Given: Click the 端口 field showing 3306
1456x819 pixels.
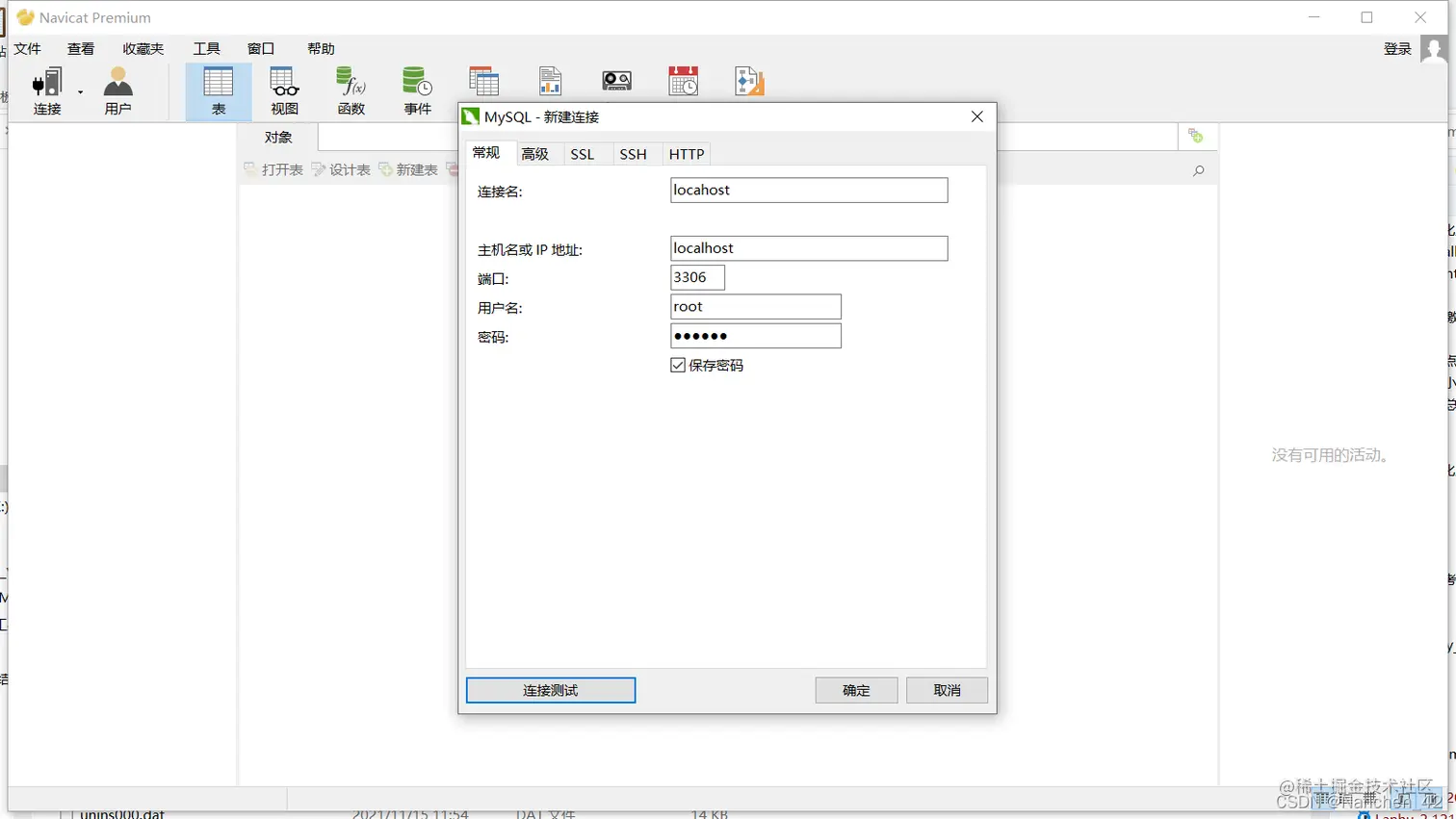Looking at the screenshot, I should tap(697, 277).
